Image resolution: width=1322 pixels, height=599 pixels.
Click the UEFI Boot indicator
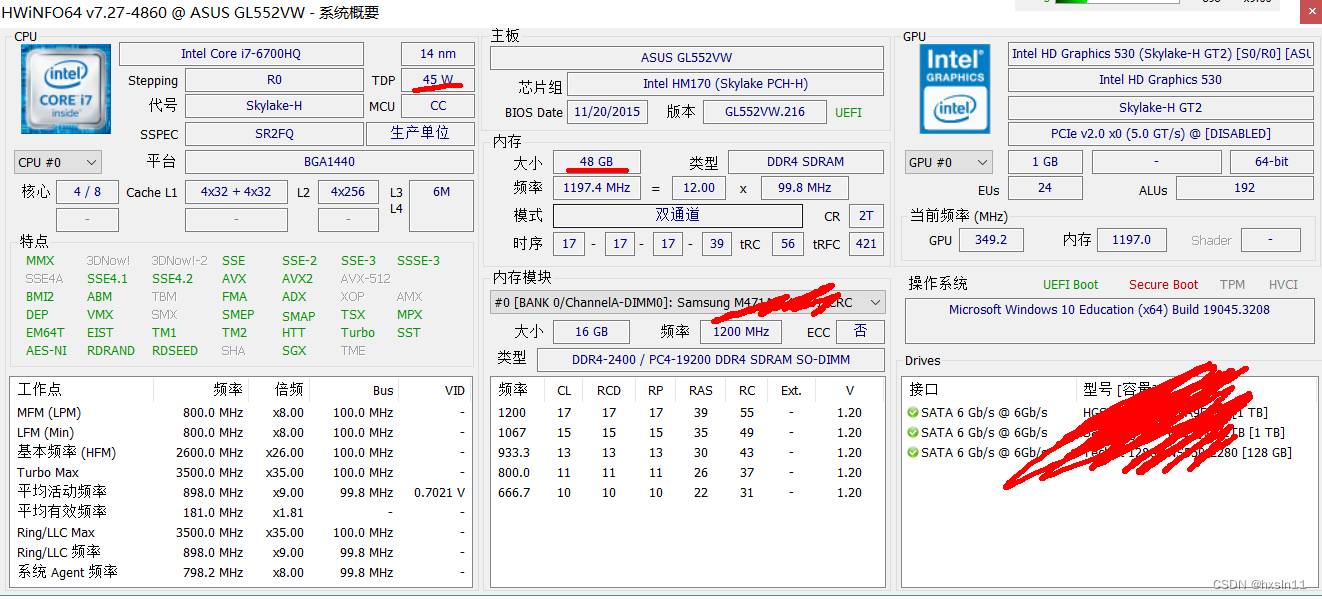click(1070, 285)
